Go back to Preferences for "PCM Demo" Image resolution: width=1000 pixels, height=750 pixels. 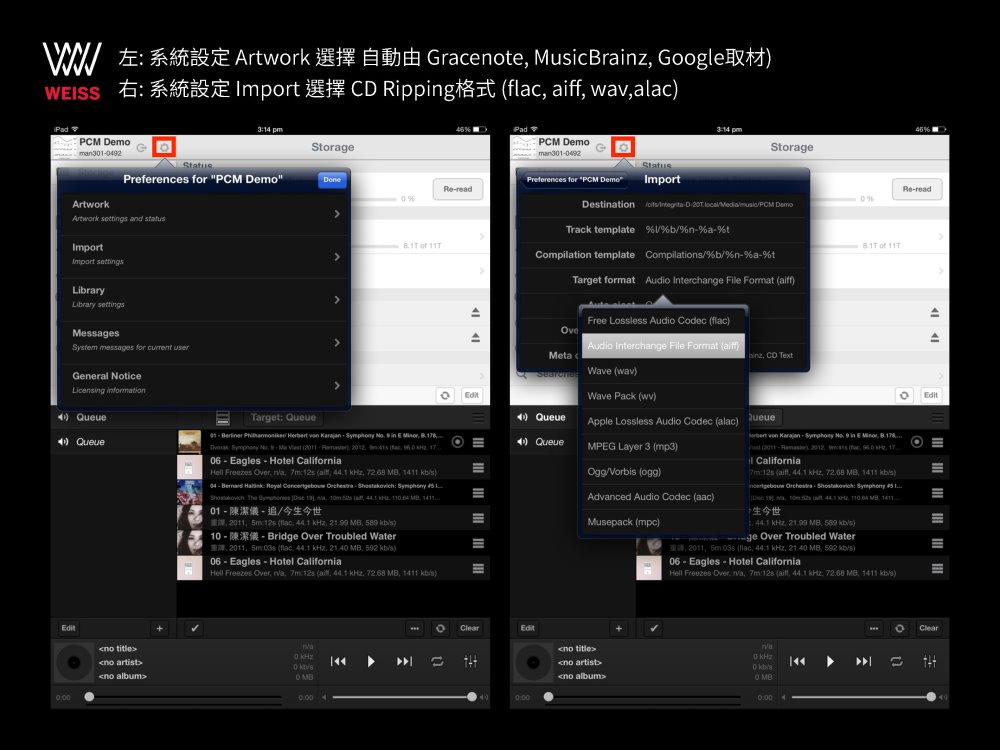click(x=573, y=180)
